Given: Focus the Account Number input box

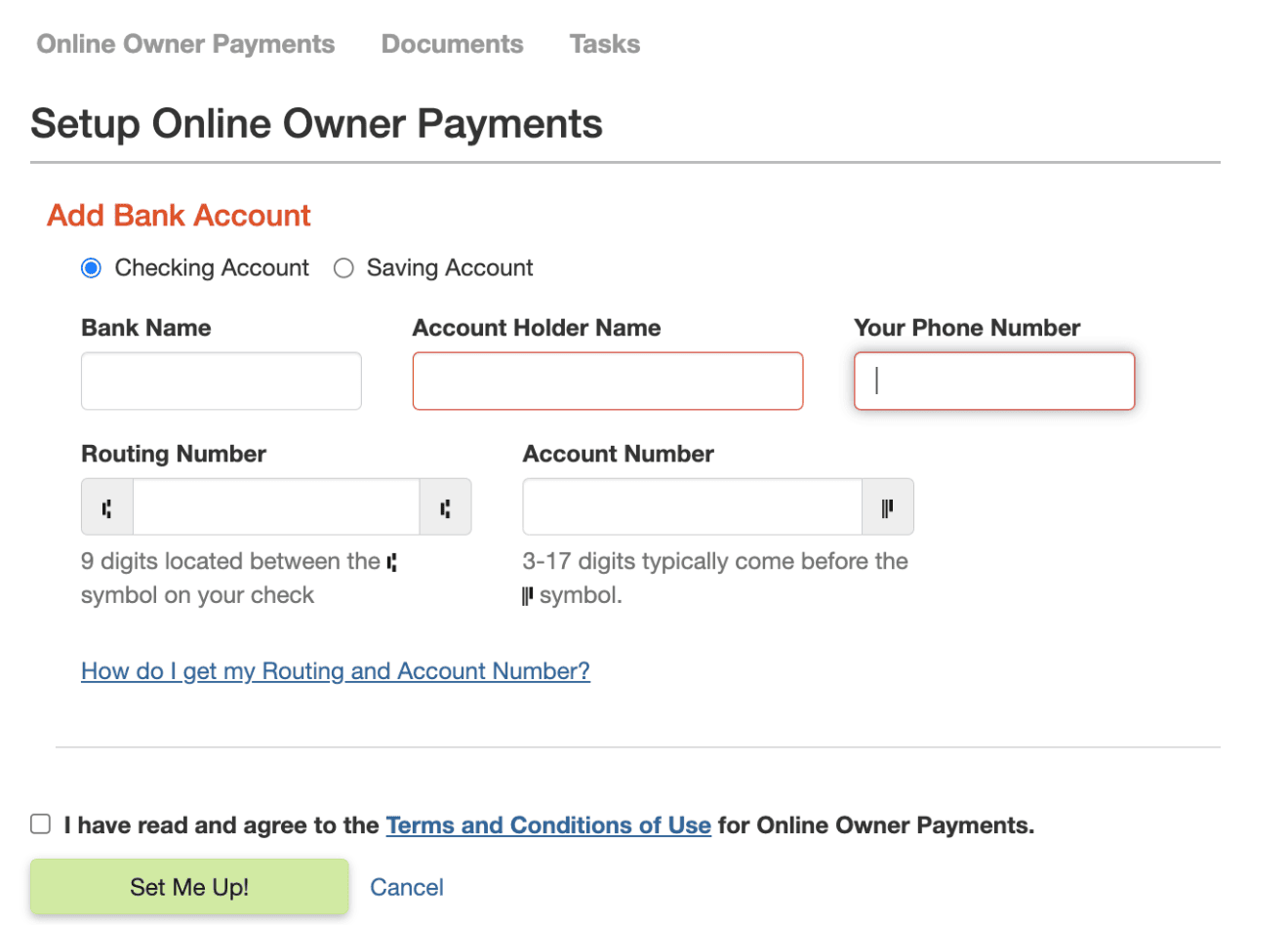Looking at the screenshot, I should coord(693,507).
